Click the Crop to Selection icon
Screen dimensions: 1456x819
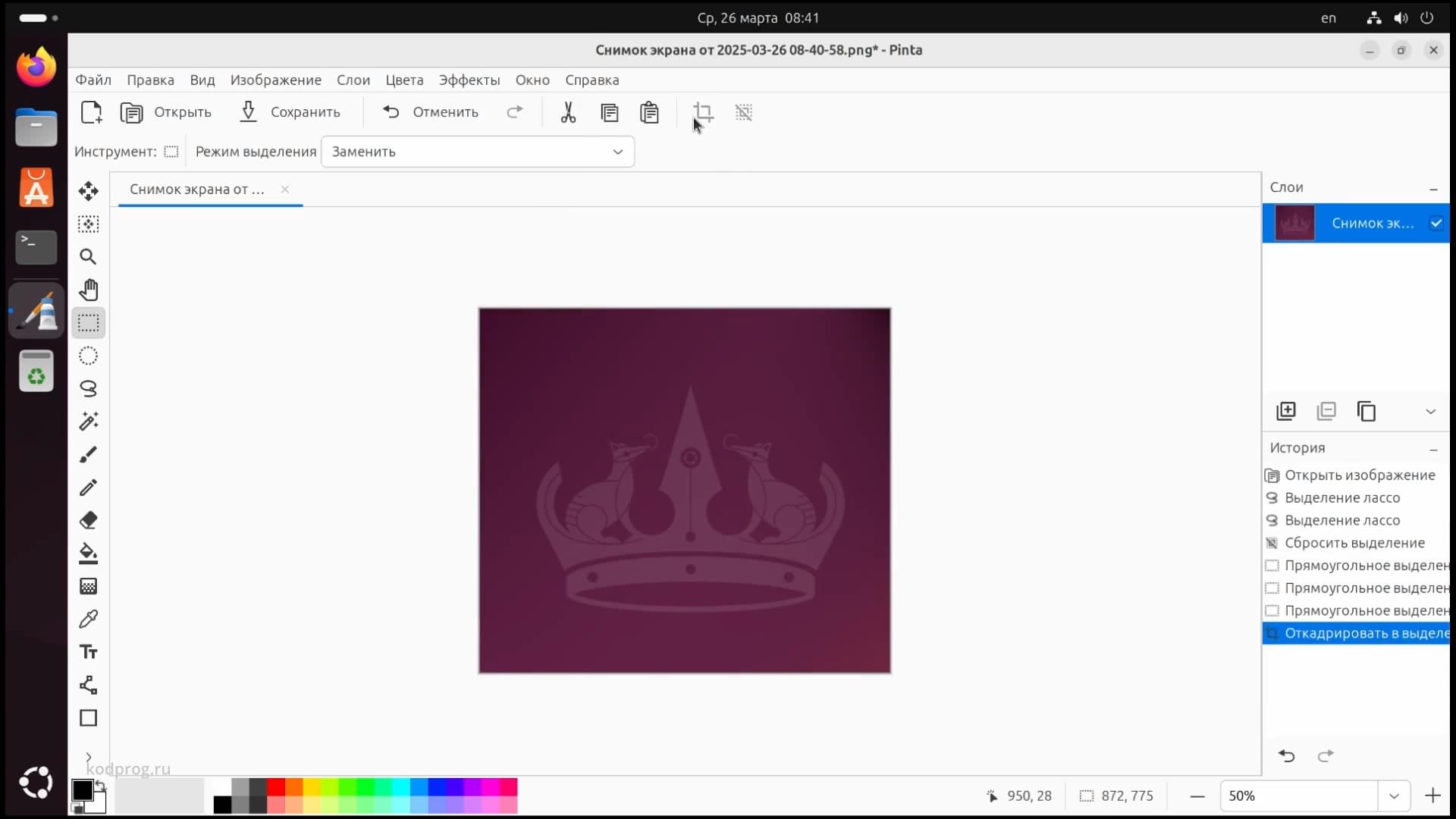tap(703, 112)
